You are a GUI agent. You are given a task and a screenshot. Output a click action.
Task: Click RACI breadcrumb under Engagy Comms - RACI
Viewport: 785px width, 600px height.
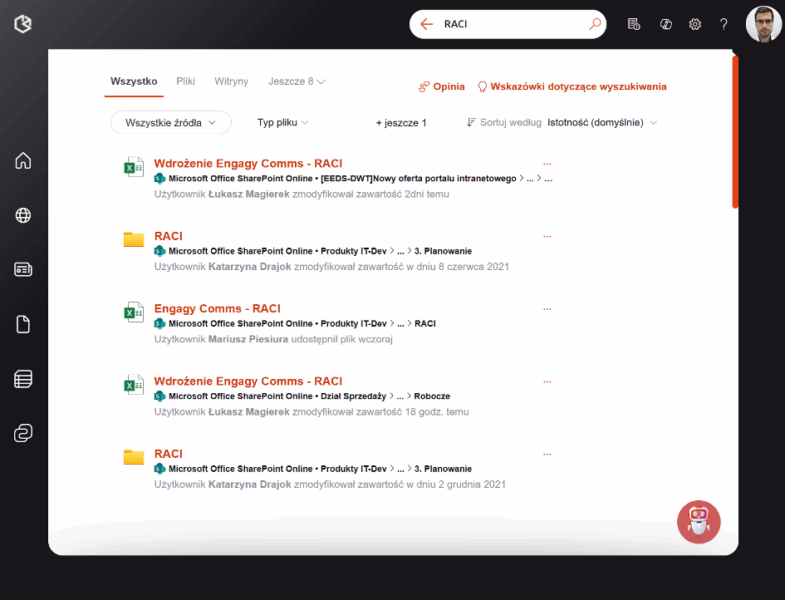coord(425,324)
